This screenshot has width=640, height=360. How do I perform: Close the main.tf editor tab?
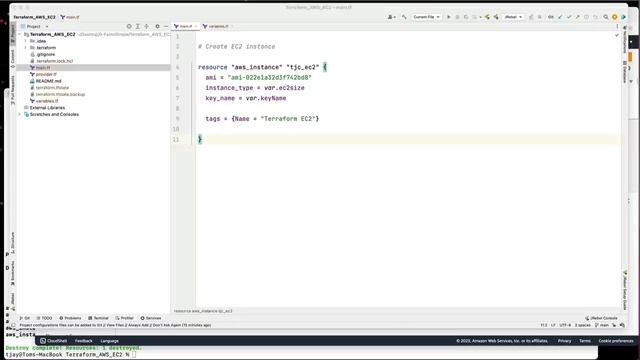point(196,26)
